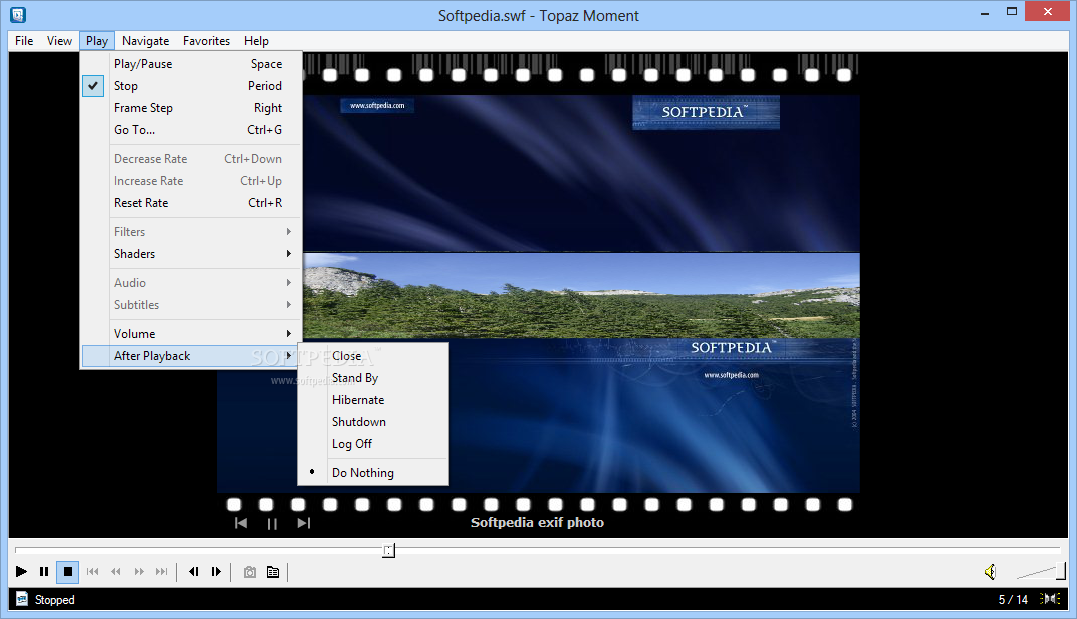Viewport: 1077px width, 619px height.
Task: Click the file icon in the status bar
Action: (x=22, y=599)
